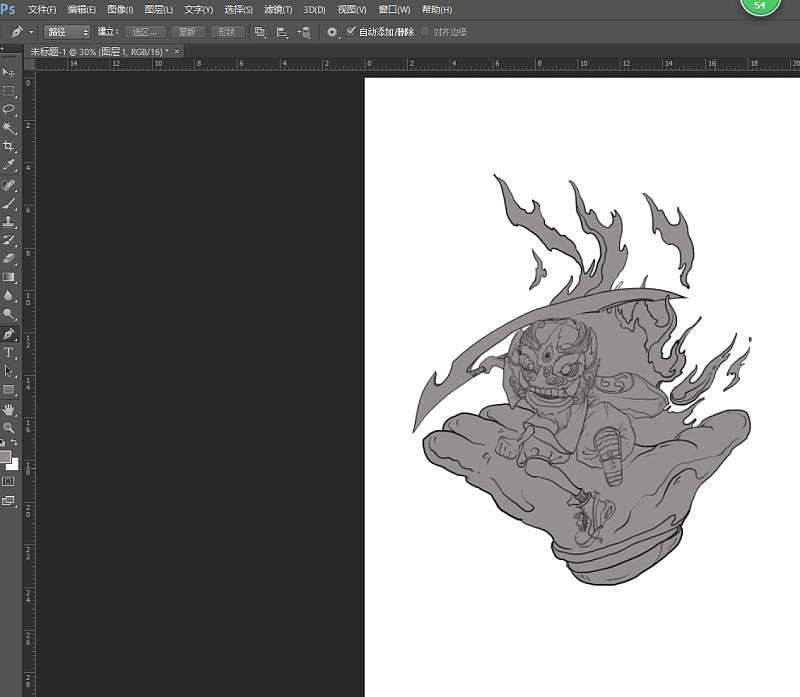Screen dimensions: 800x697
Task: Open path alignment options
Action: tap(282, 32)
